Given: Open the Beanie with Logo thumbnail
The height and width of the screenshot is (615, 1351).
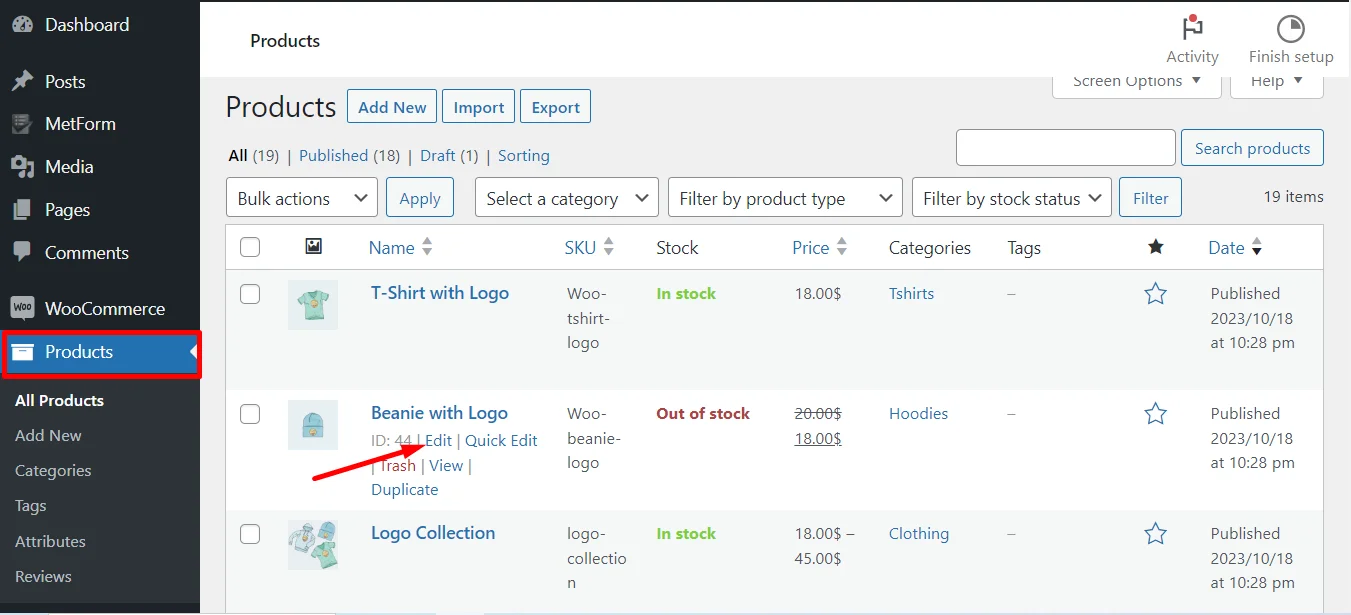Looking at the screenshot, I should [313, 425].
